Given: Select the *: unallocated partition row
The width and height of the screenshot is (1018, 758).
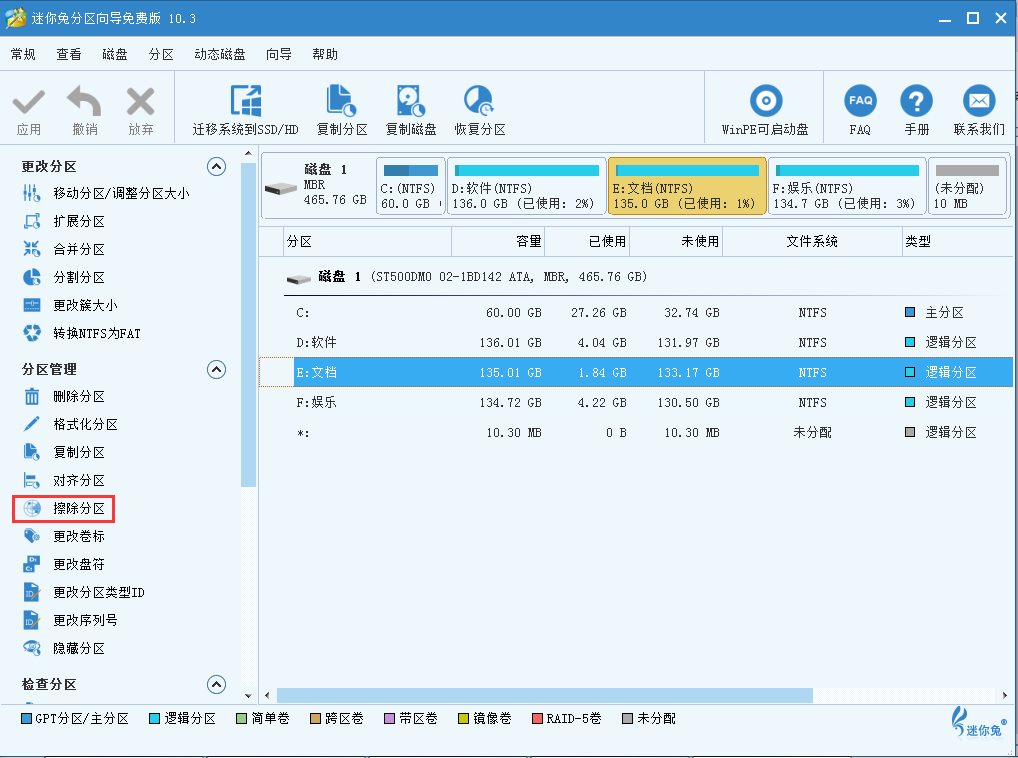Looking at the screenshot, I should click(x=636, y=432).
